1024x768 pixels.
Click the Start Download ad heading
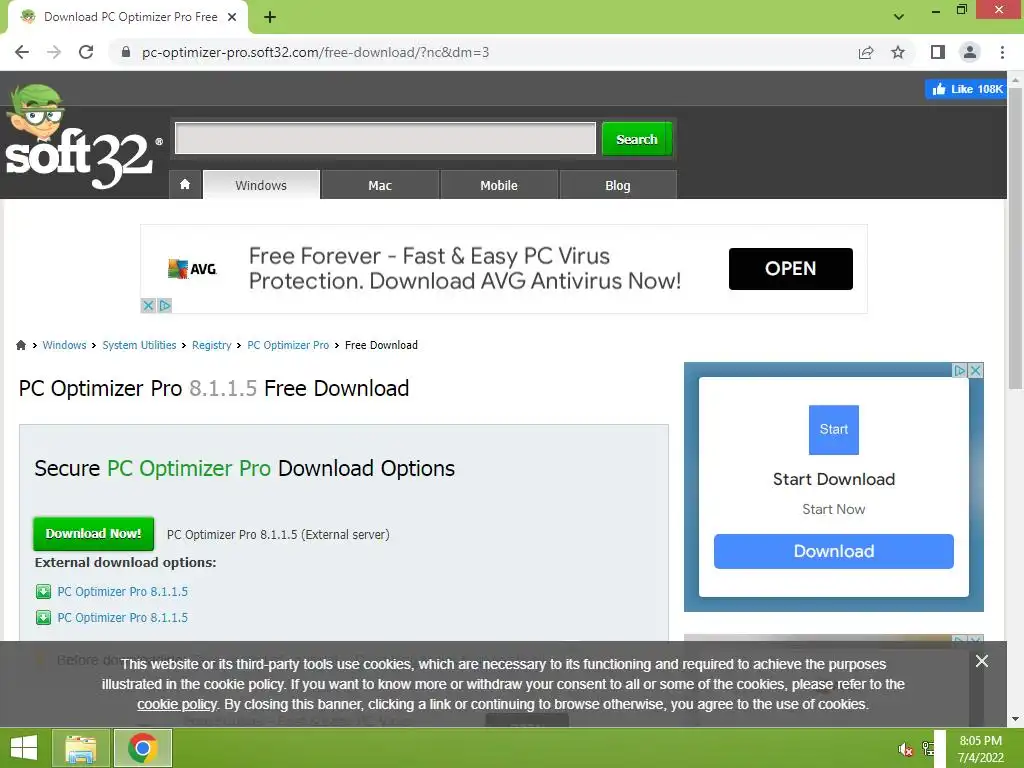point(833,479)
